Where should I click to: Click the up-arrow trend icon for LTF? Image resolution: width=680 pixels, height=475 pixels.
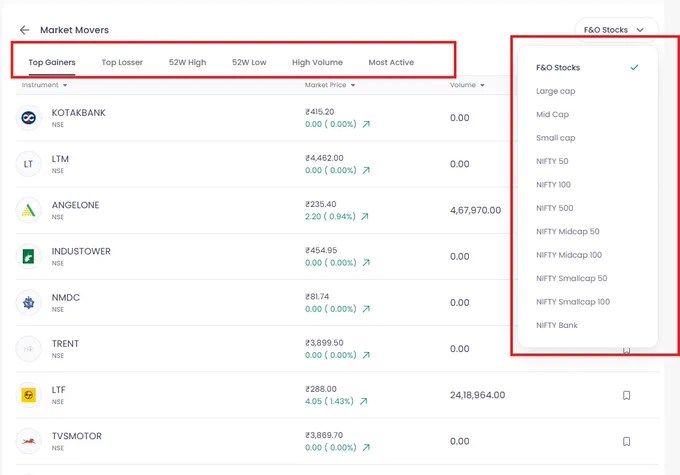click(363, 401)
